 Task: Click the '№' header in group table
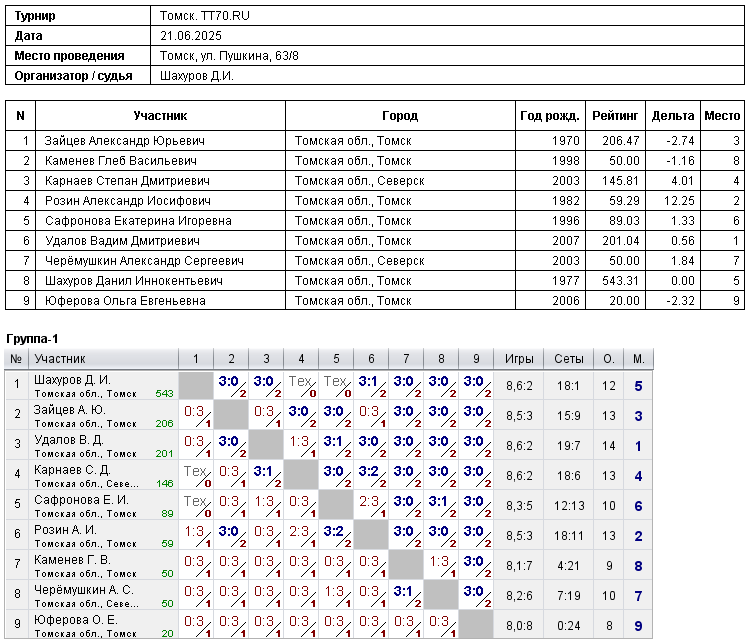coord(16,359)
